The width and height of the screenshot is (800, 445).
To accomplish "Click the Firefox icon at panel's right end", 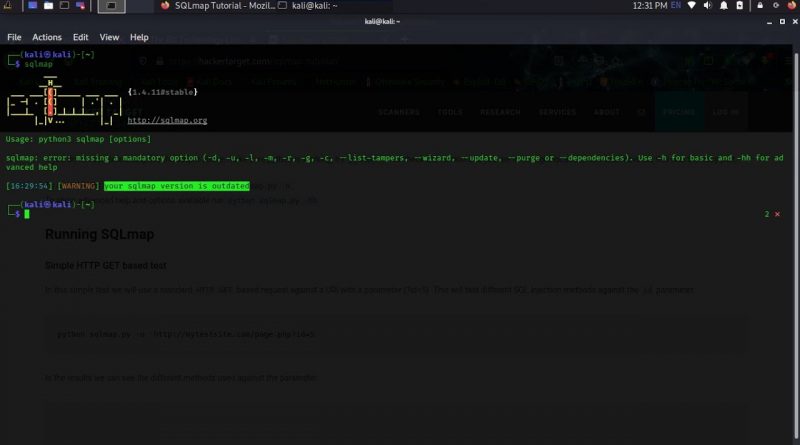I will 792,6.
